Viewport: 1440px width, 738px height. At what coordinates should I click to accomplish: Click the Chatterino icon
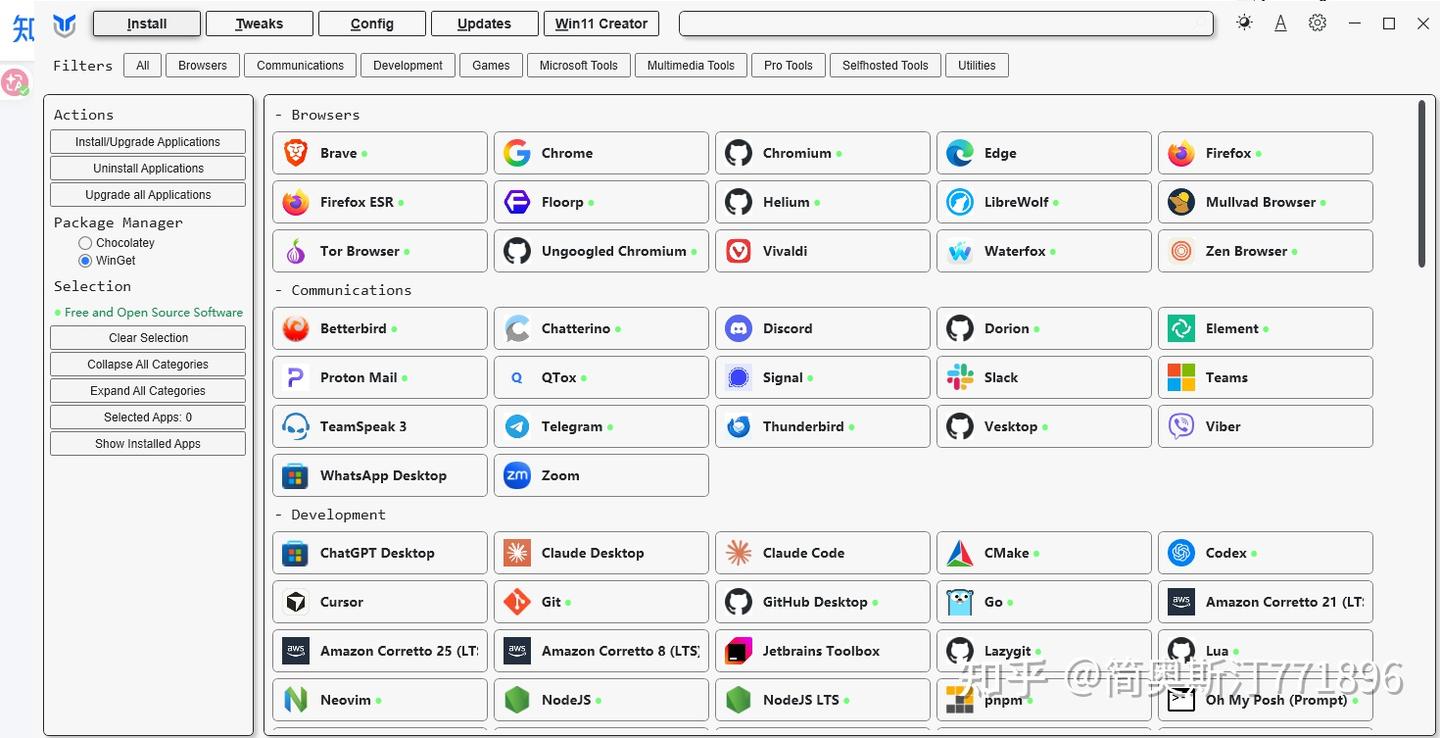517,328
